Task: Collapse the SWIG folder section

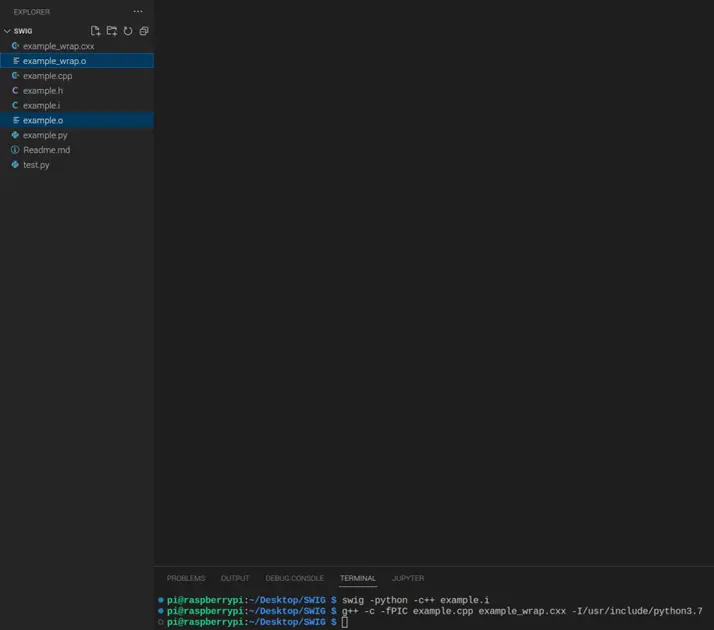Action: coord(7,31)
